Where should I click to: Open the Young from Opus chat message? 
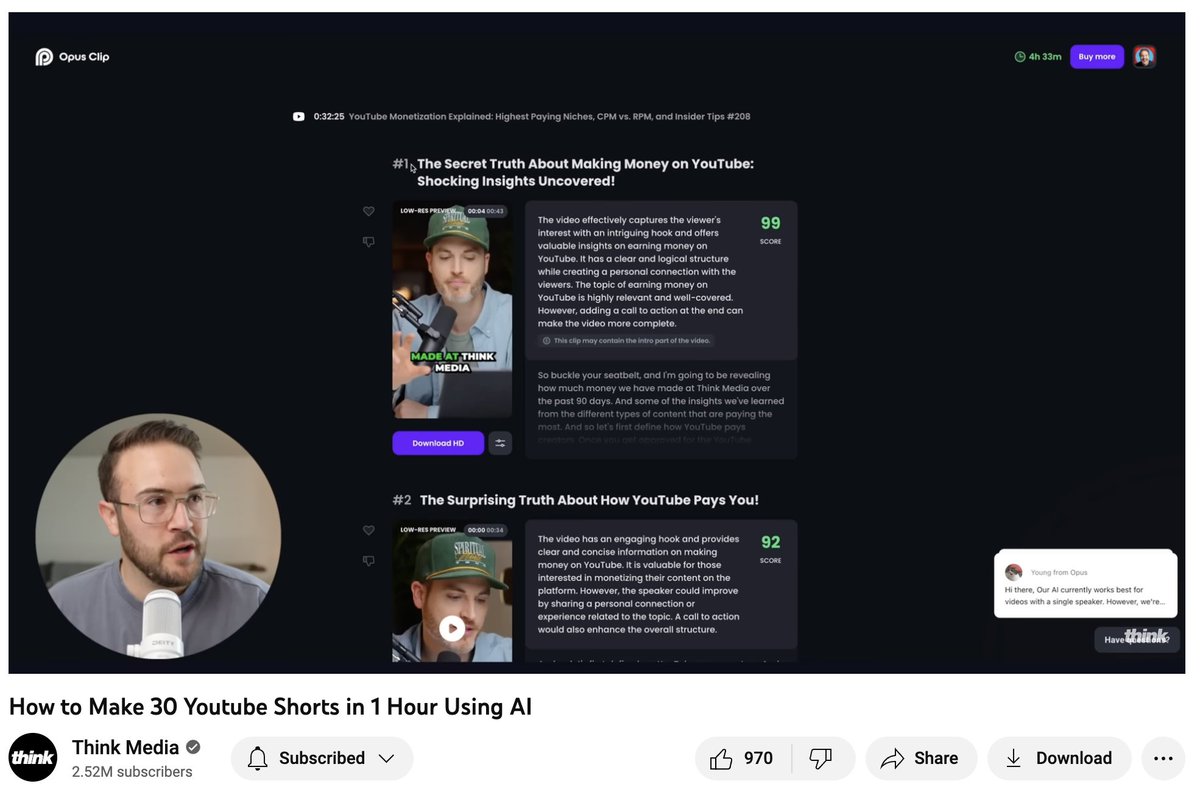(x=1085, y=583)
